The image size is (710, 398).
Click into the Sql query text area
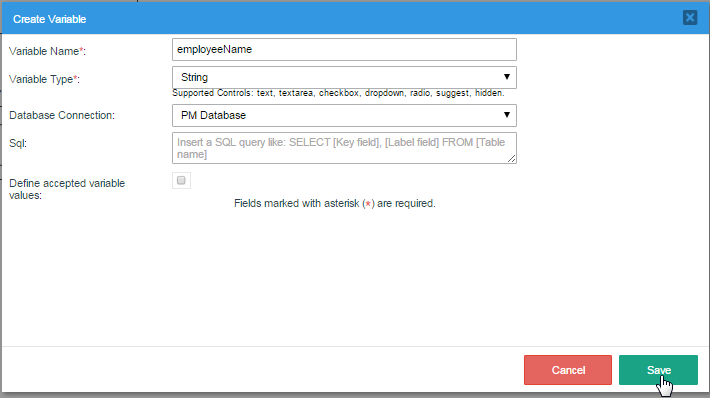pyautogui.click(x=344, y=148)
